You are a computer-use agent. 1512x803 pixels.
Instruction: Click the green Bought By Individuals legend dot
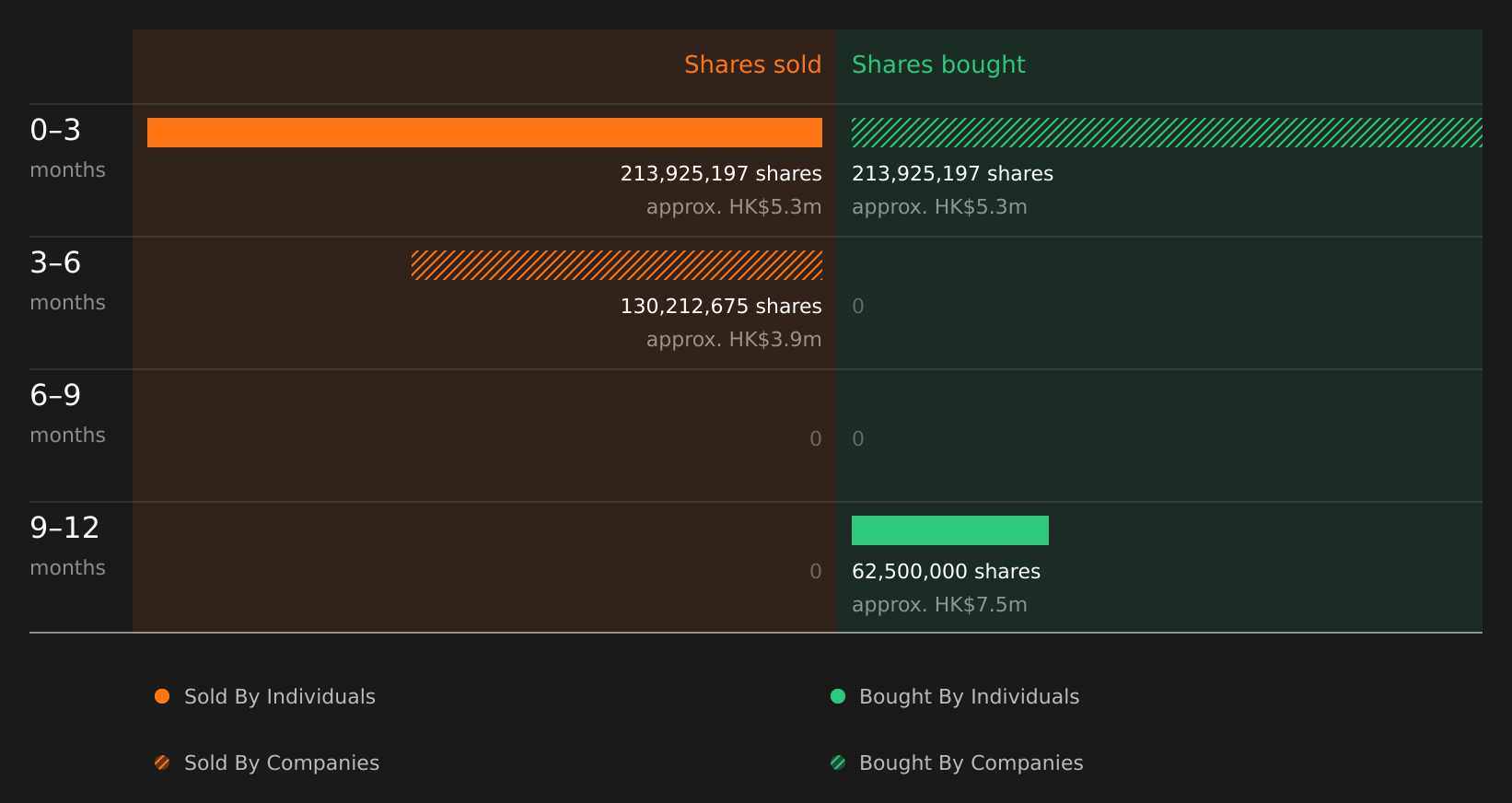click(x=838, y=696)
